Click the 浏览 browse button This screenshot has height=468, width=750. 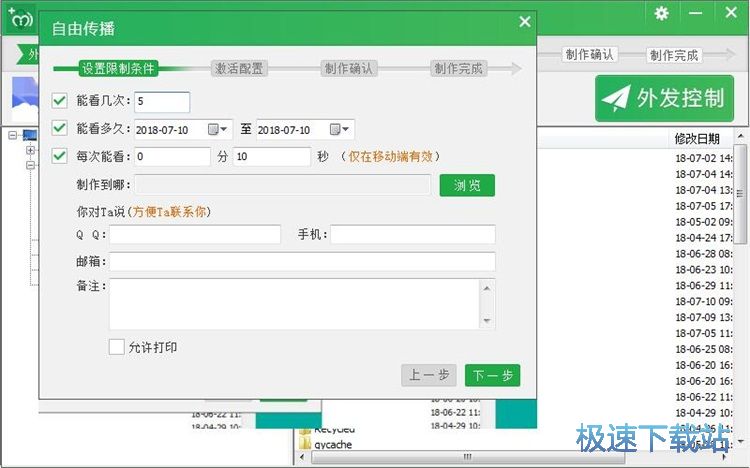coord(467,185)
